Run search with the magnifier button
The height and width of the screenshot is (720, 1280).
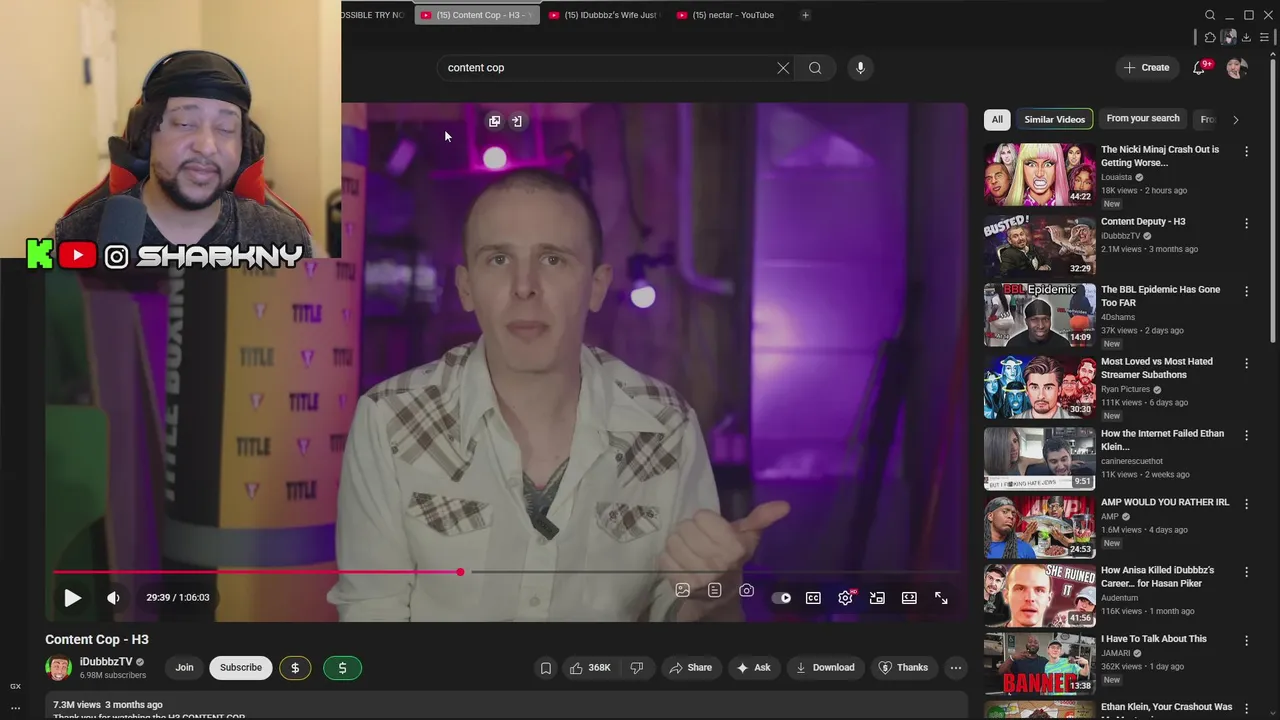tap(815, 68)
